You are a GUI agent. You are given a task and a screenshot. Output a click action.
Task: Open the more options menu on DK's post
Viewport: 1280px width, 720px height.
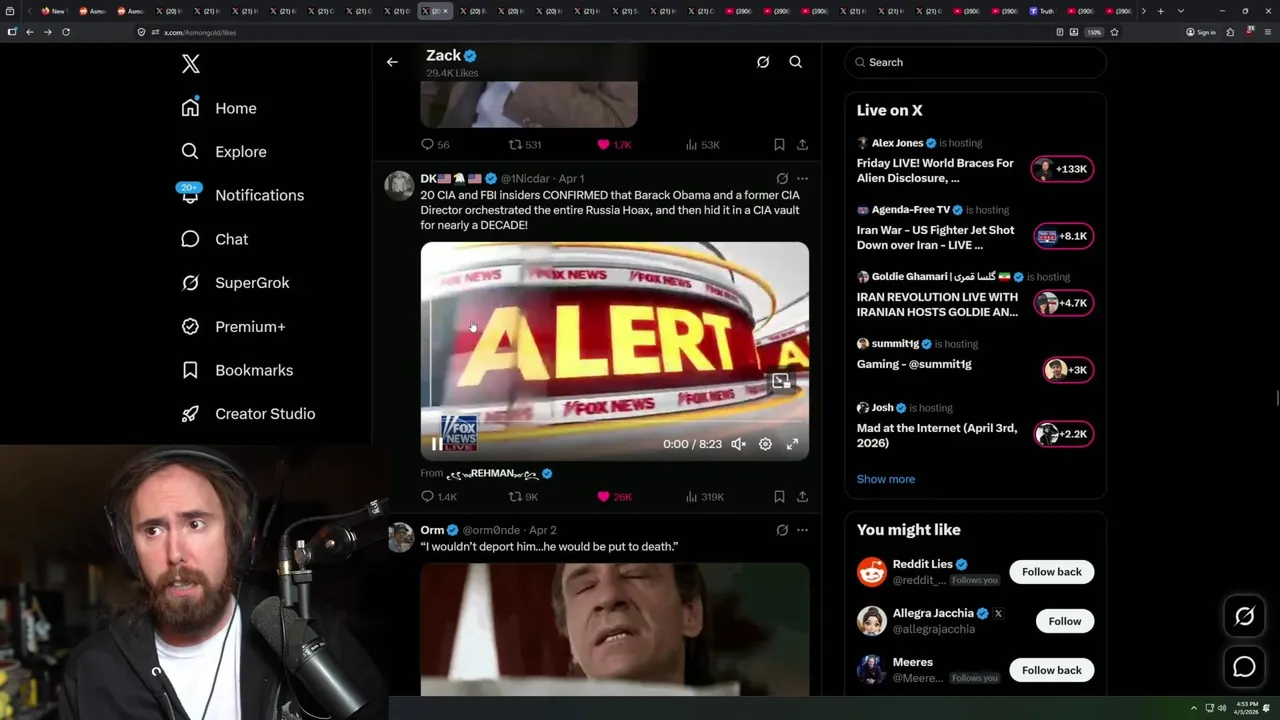click(x=802, y=179)
